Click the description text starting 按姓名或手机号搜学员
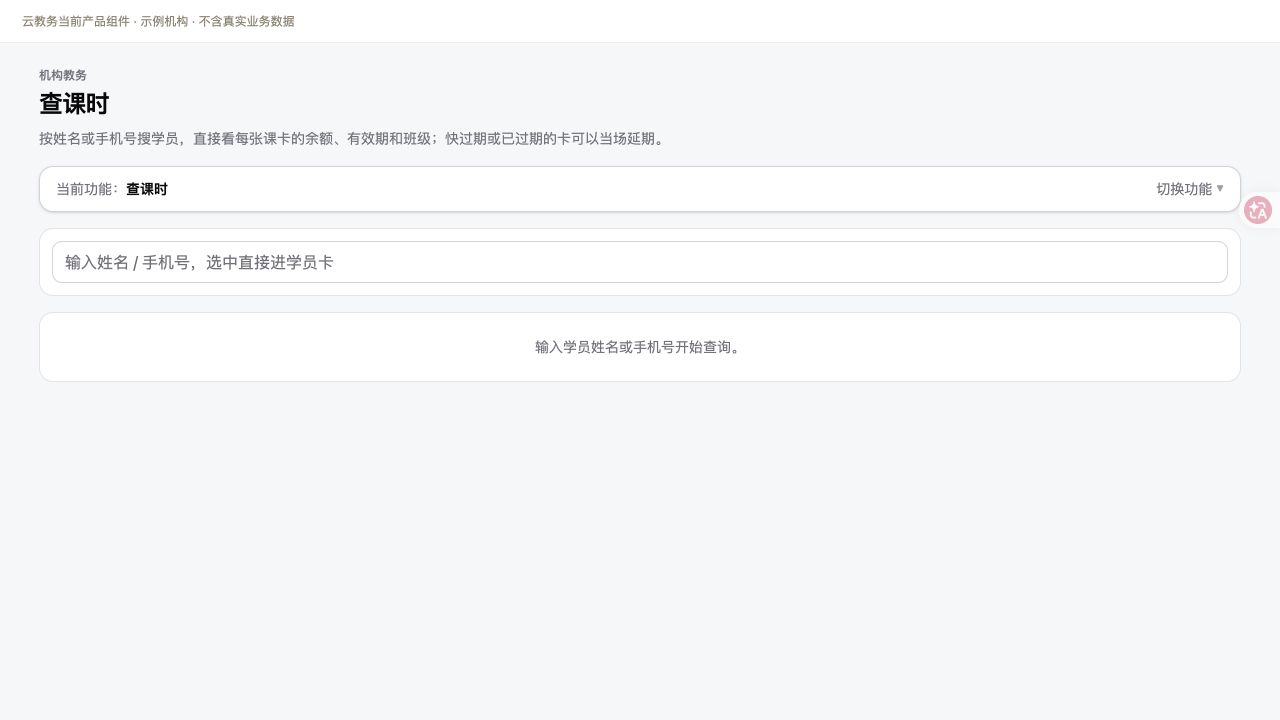Screen dimensions: 1280x720 coord(352,138)
